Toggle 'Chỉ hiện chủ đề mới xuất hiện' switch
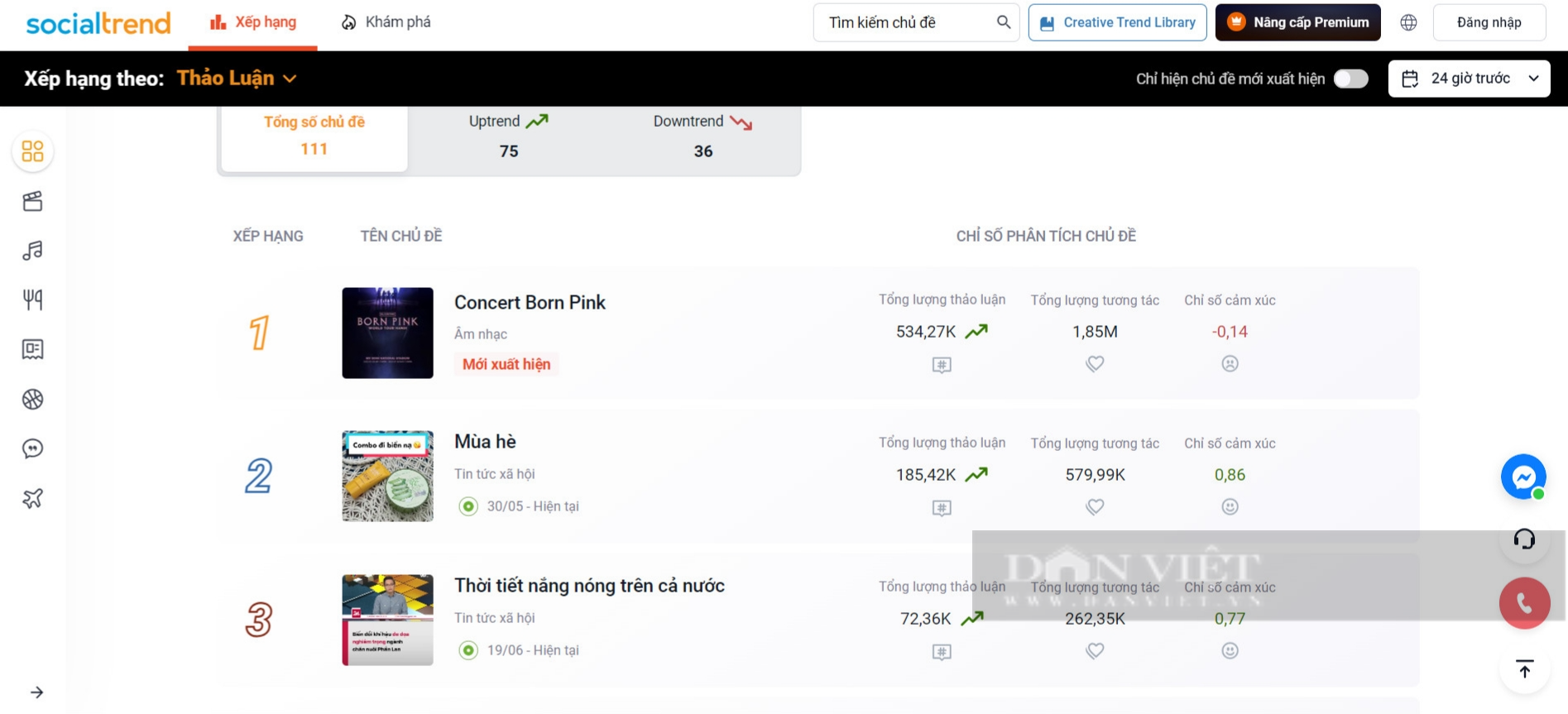 (1350, 79)
